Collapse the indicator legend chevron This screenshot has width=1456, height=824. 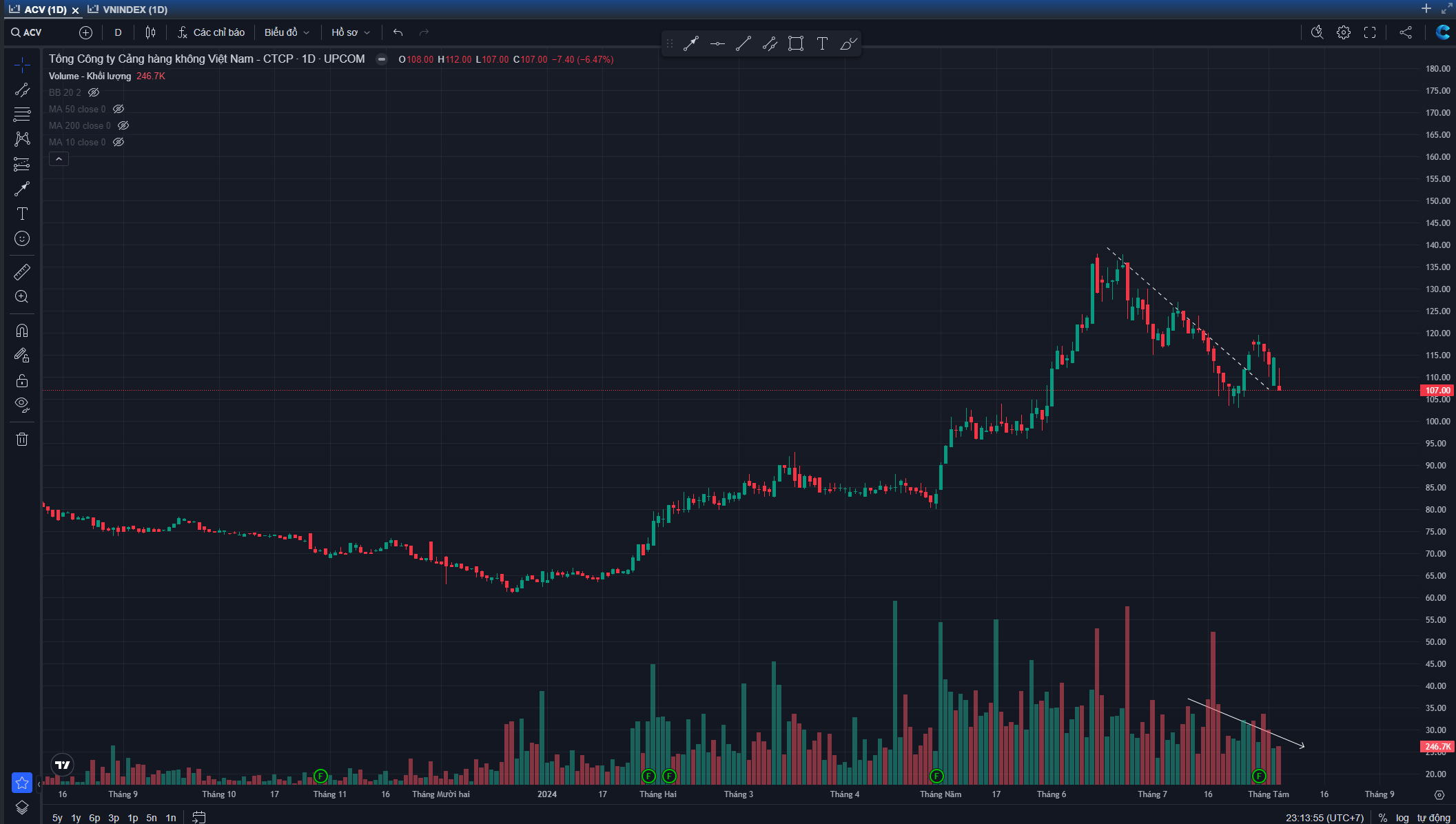(59, 159)
